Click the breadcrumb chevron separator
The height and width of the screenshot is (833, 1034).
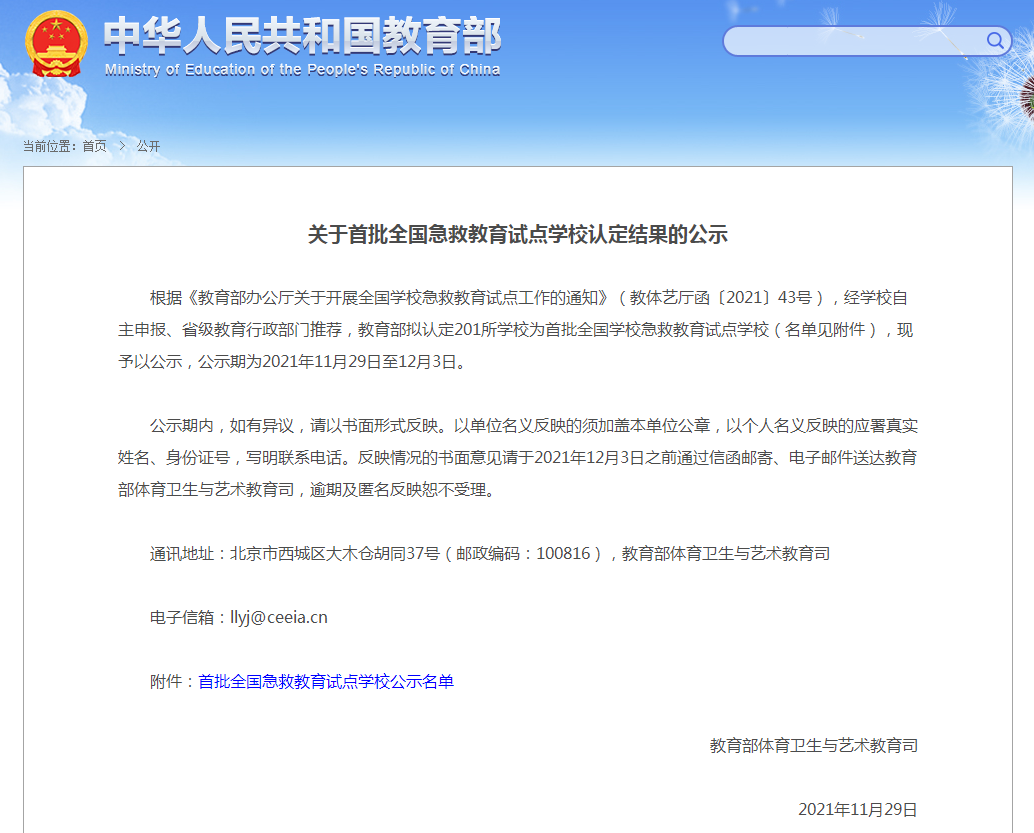click(122, 146)
